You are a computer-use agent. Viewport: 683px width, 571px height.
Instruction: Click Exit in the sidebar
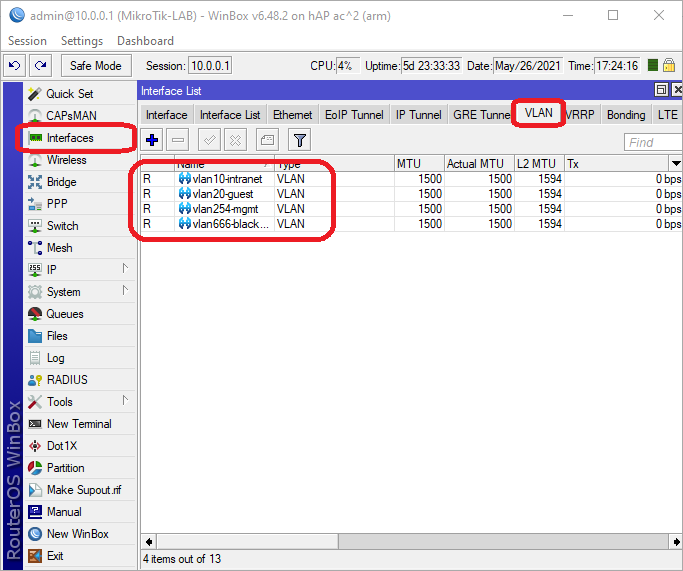point(80,556)
